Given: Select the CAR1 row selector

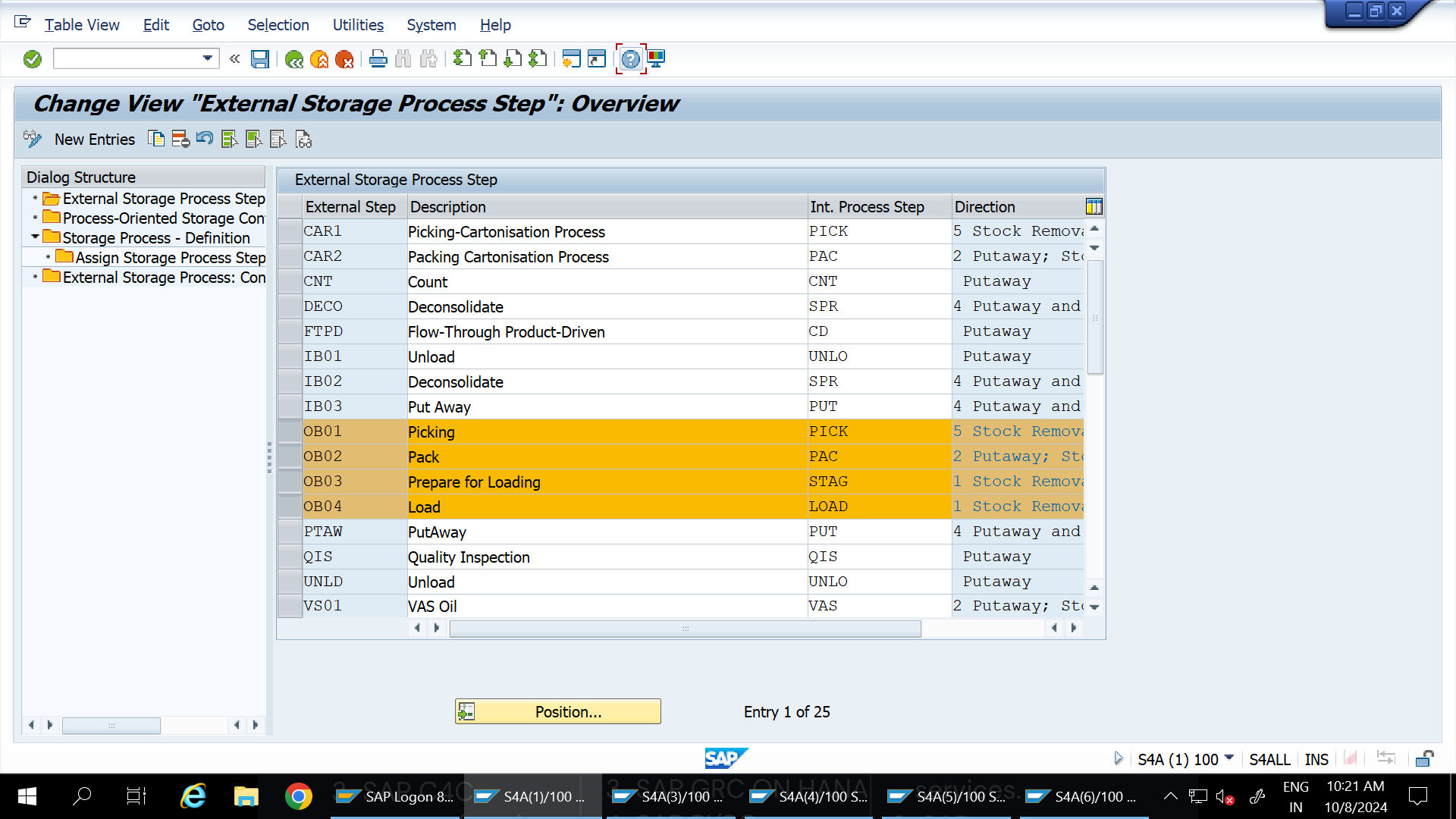Looking at the screenshot, I should point(289,231).
